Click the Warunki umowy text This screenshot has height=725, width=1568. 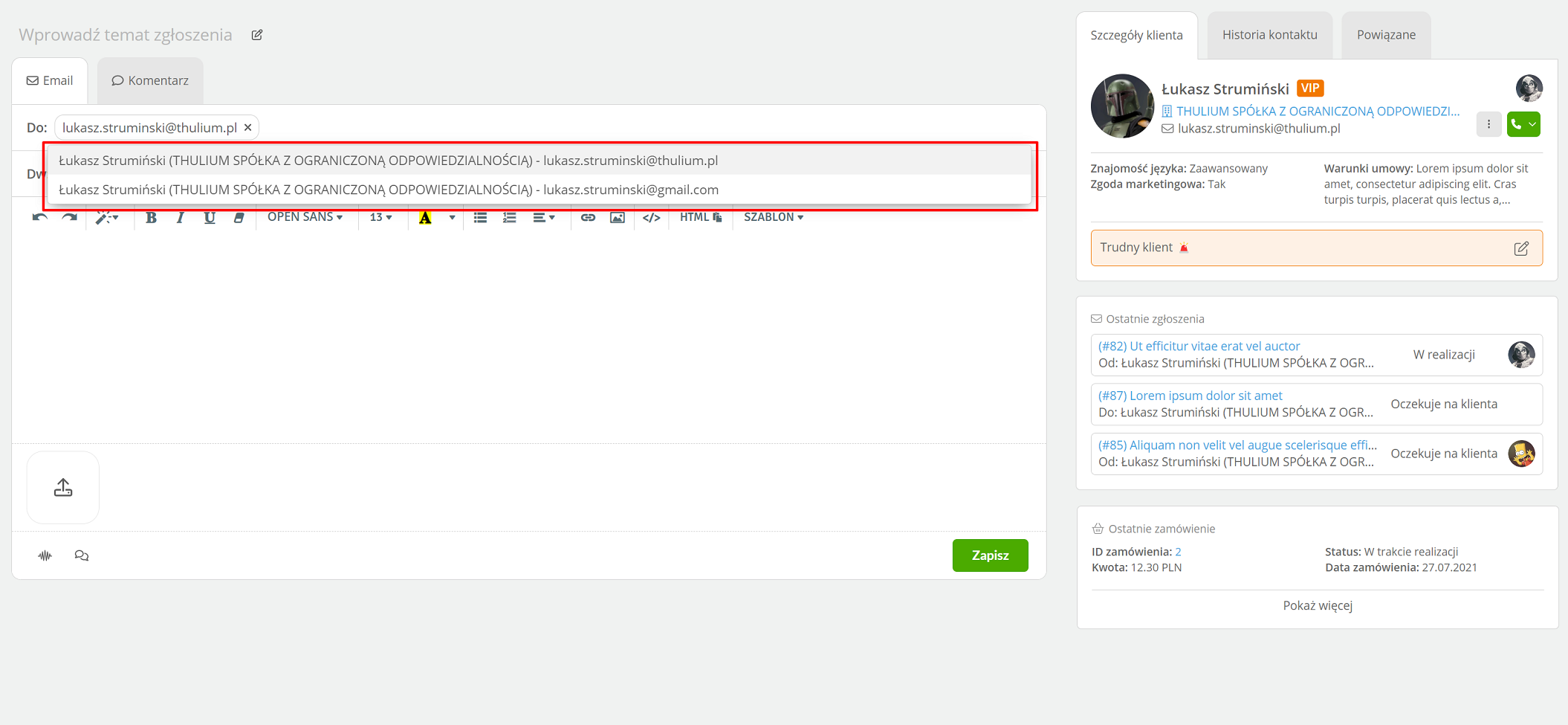point(1426,184)
